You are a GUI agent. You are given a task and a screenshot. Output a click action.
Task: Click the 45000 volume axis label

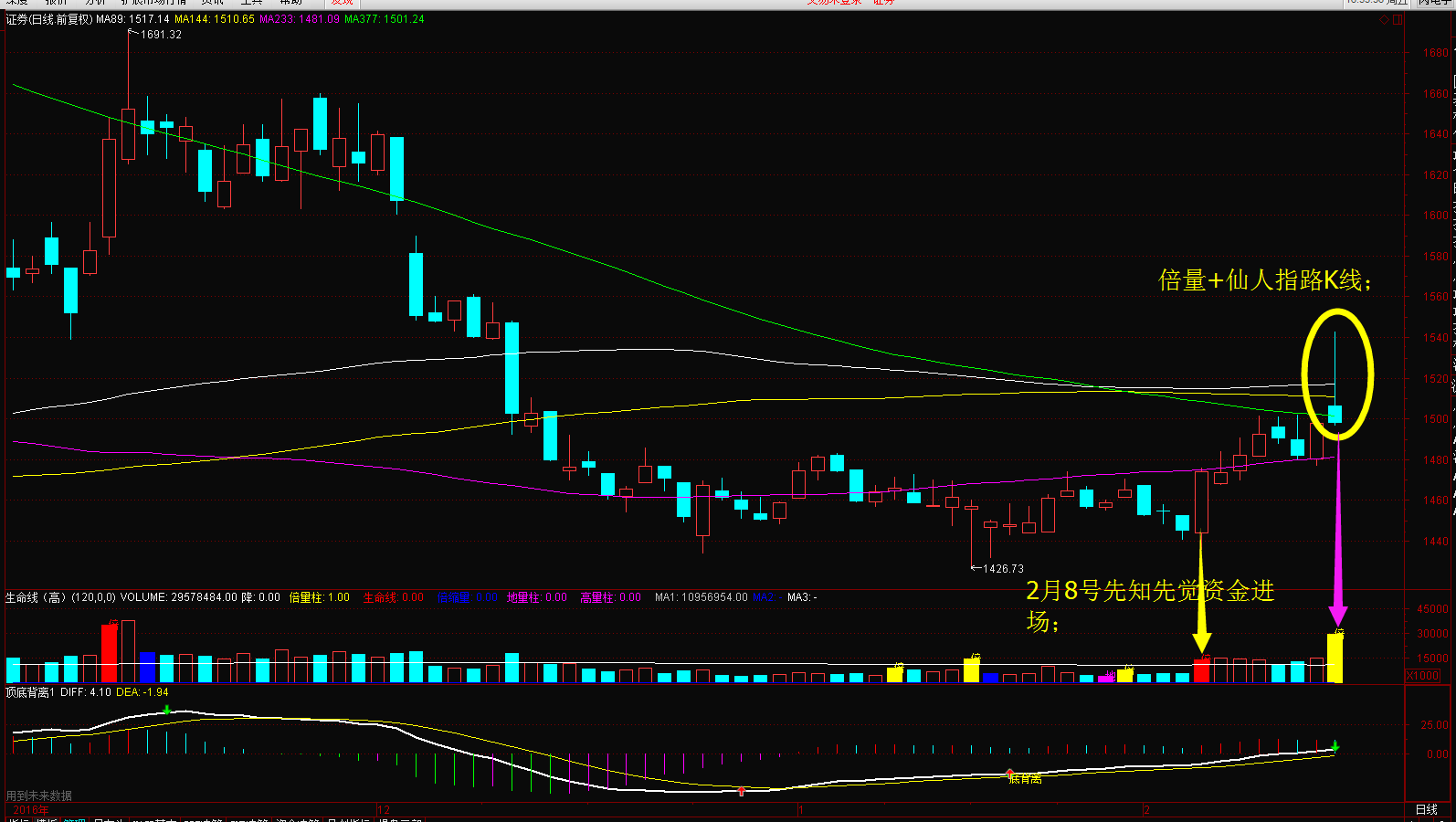coord(1432,609)
